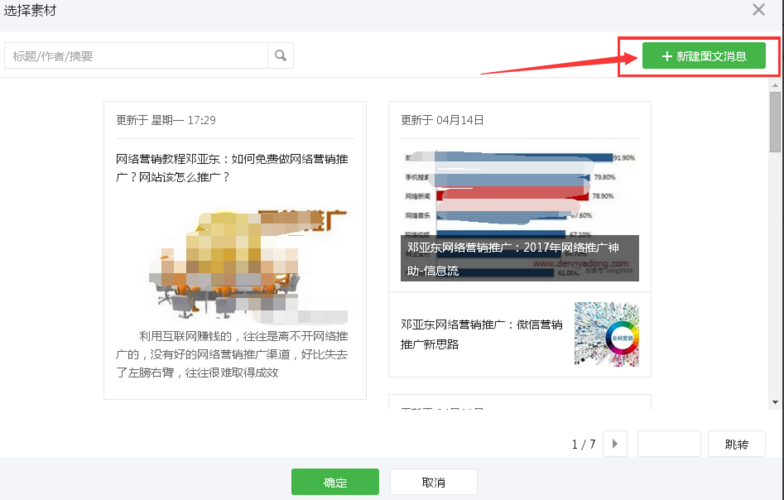Image resolution: width=784 pixels, height=500 pixels.
Task: Close the 选择素材 dialog
Action: tap(758, 10)
